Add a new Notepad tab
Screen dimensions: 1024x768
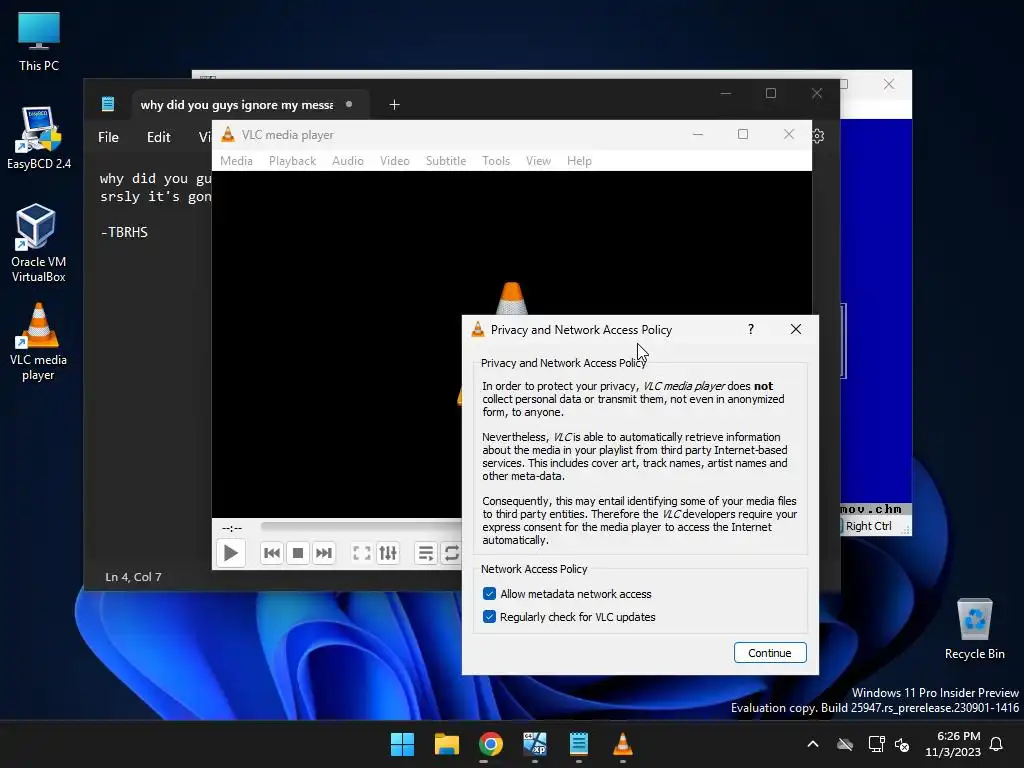[394, 104]
